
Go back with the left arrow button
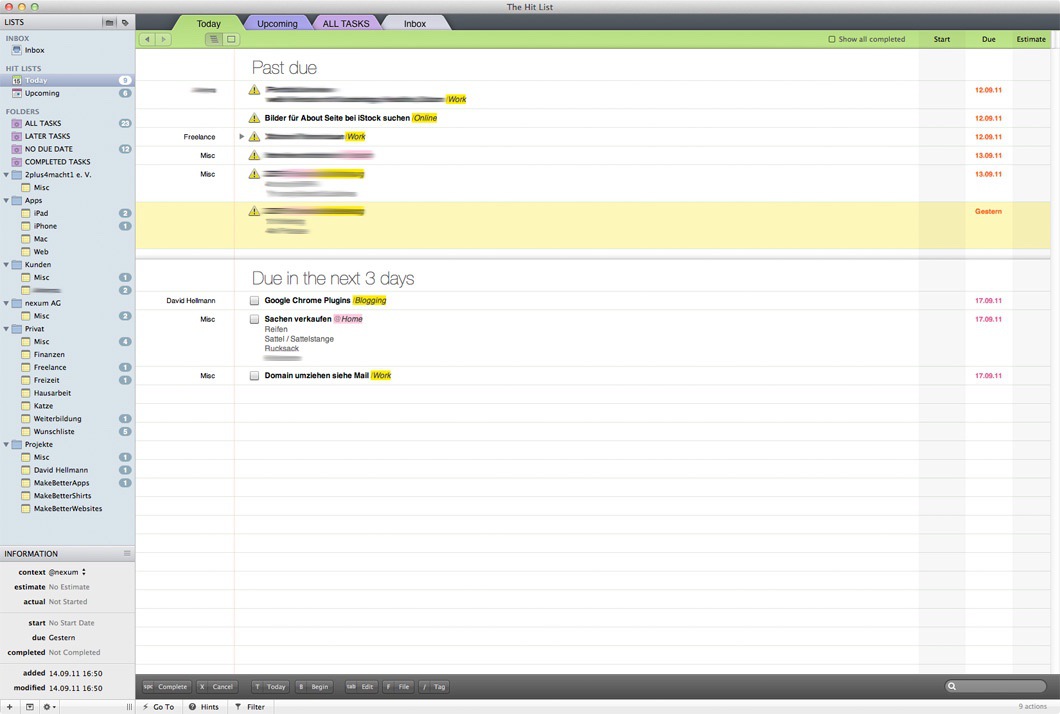click(x=147, y=39)
